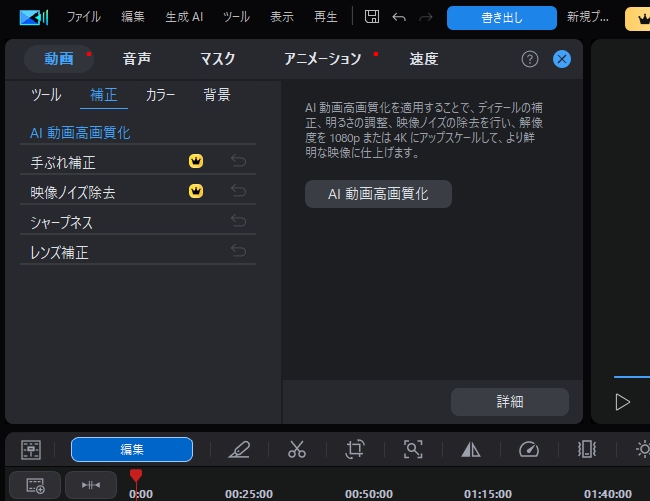This screenshot has height=501, width=650.
Task: Switch to the アニメーション tab
Action: tap(323, 59)
